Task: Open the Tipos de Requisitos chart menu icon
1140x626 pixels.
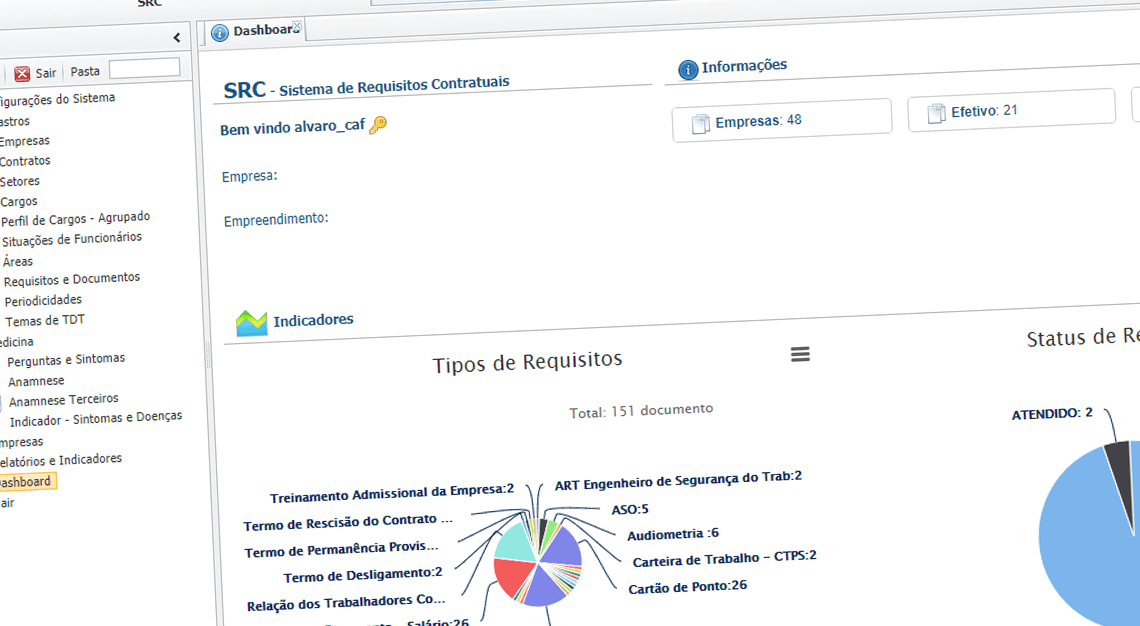Action: 799,353
